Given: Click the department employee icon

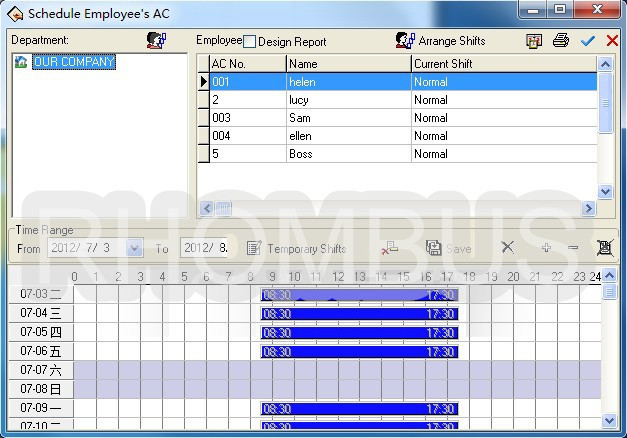Looking at the screenshot, I should coord(156,41).
